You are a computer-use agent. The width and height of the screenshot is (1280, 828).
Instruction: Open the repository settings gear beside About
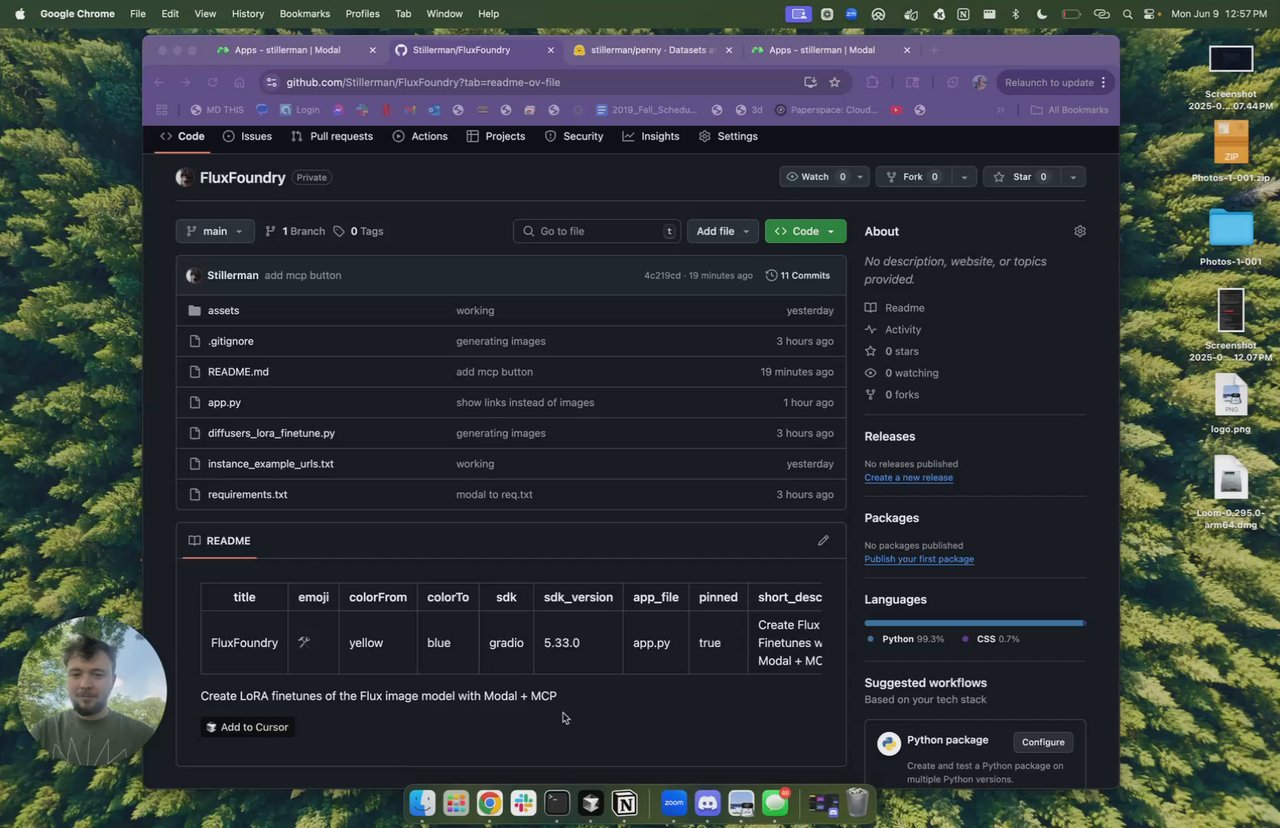tap(1080, 231)
